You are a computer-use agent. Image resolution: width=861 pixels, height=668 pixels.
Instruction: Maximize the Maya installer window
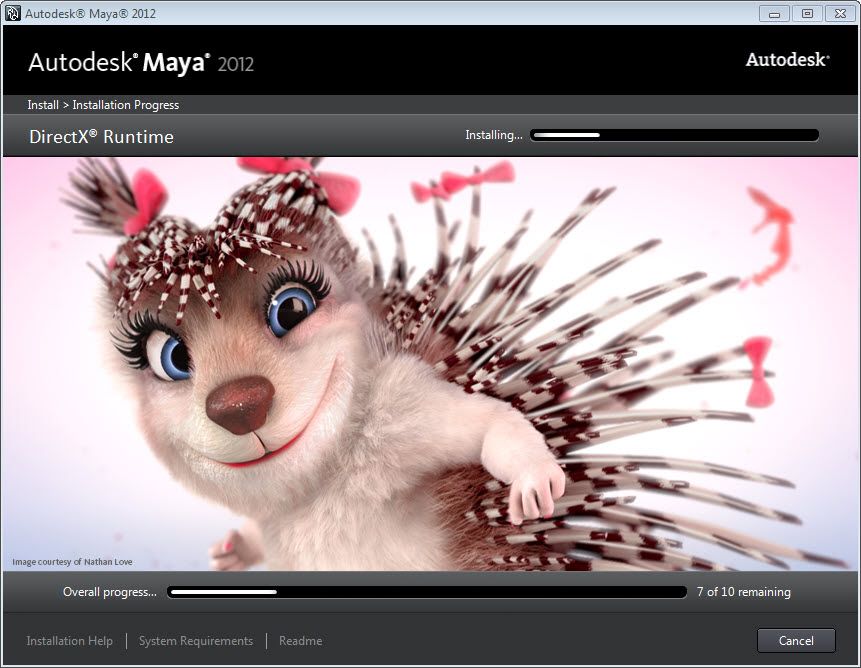(807, 14)
